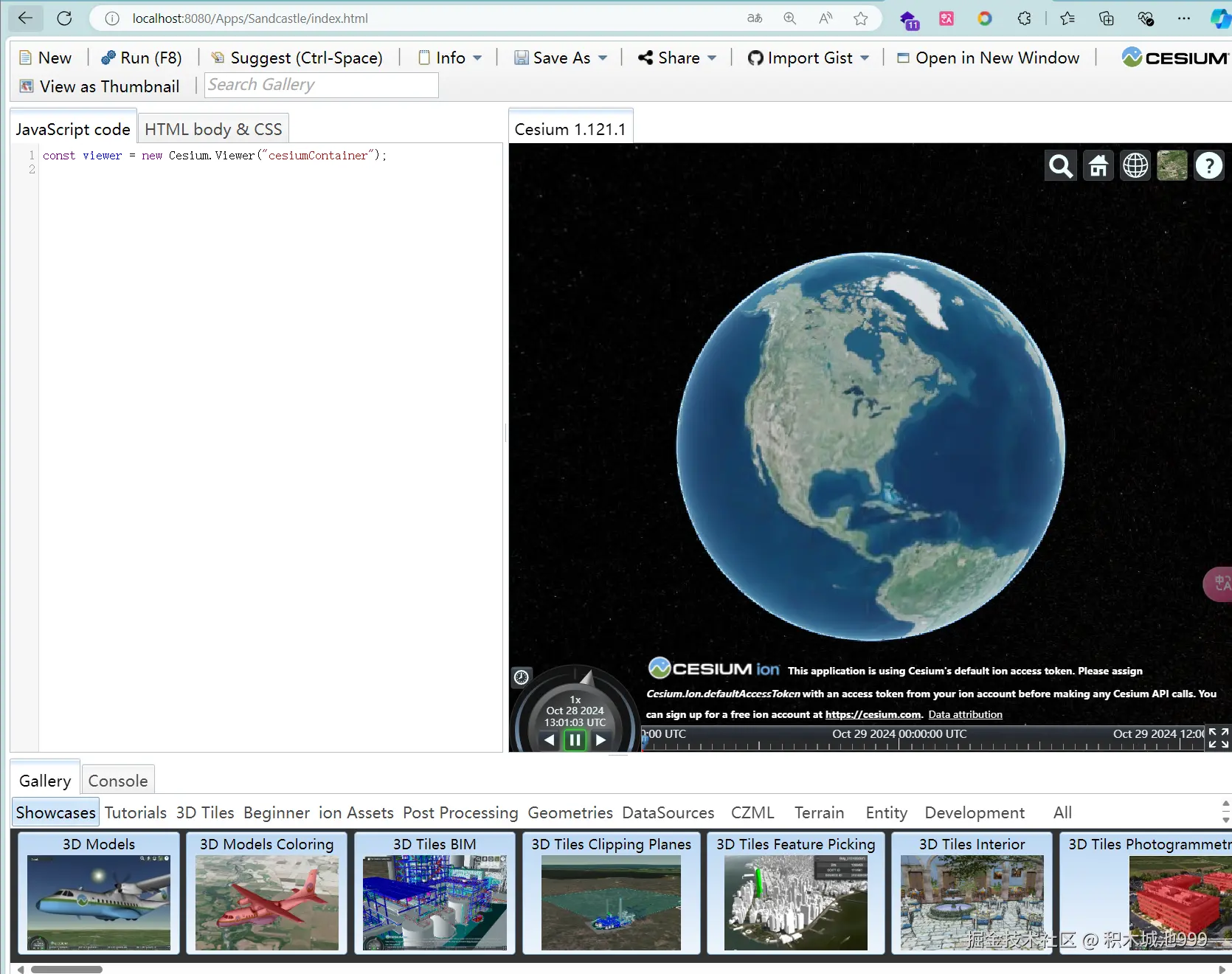Click the Cesium logo in toolbar

[x=1175, y=58]
